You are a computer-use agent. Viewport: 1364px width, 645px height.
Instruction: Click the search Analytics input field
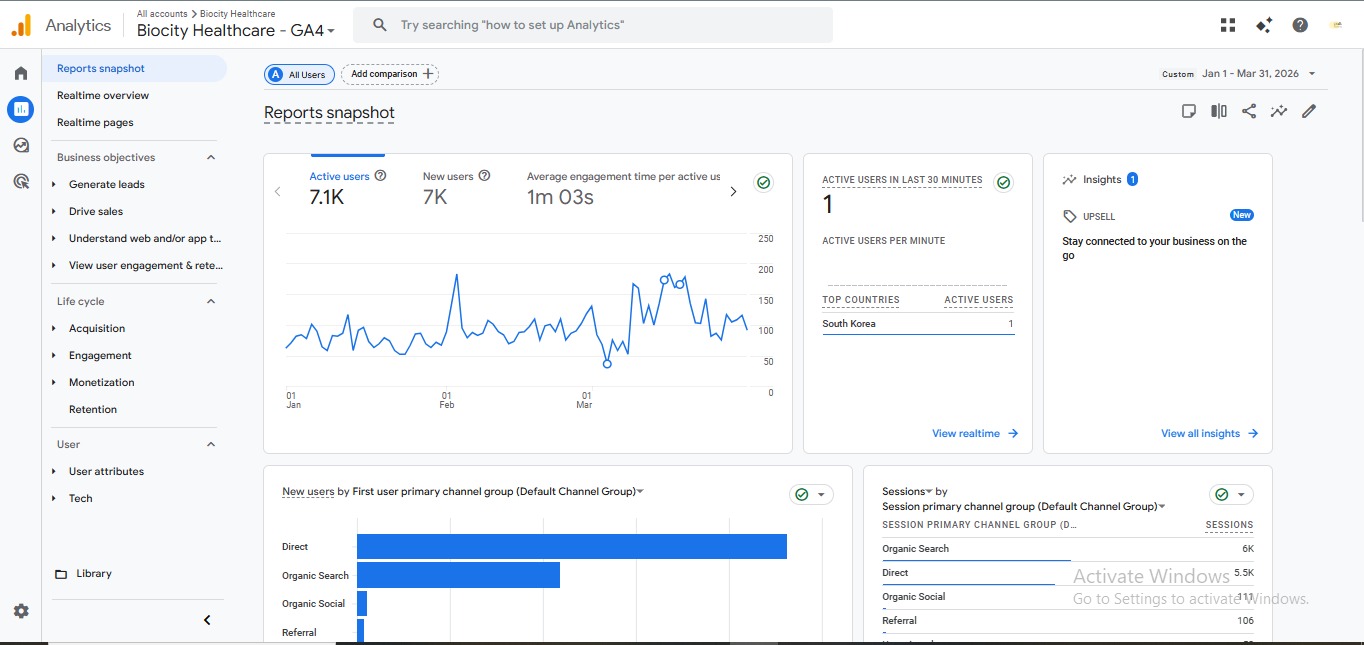[x=592, y=25]
